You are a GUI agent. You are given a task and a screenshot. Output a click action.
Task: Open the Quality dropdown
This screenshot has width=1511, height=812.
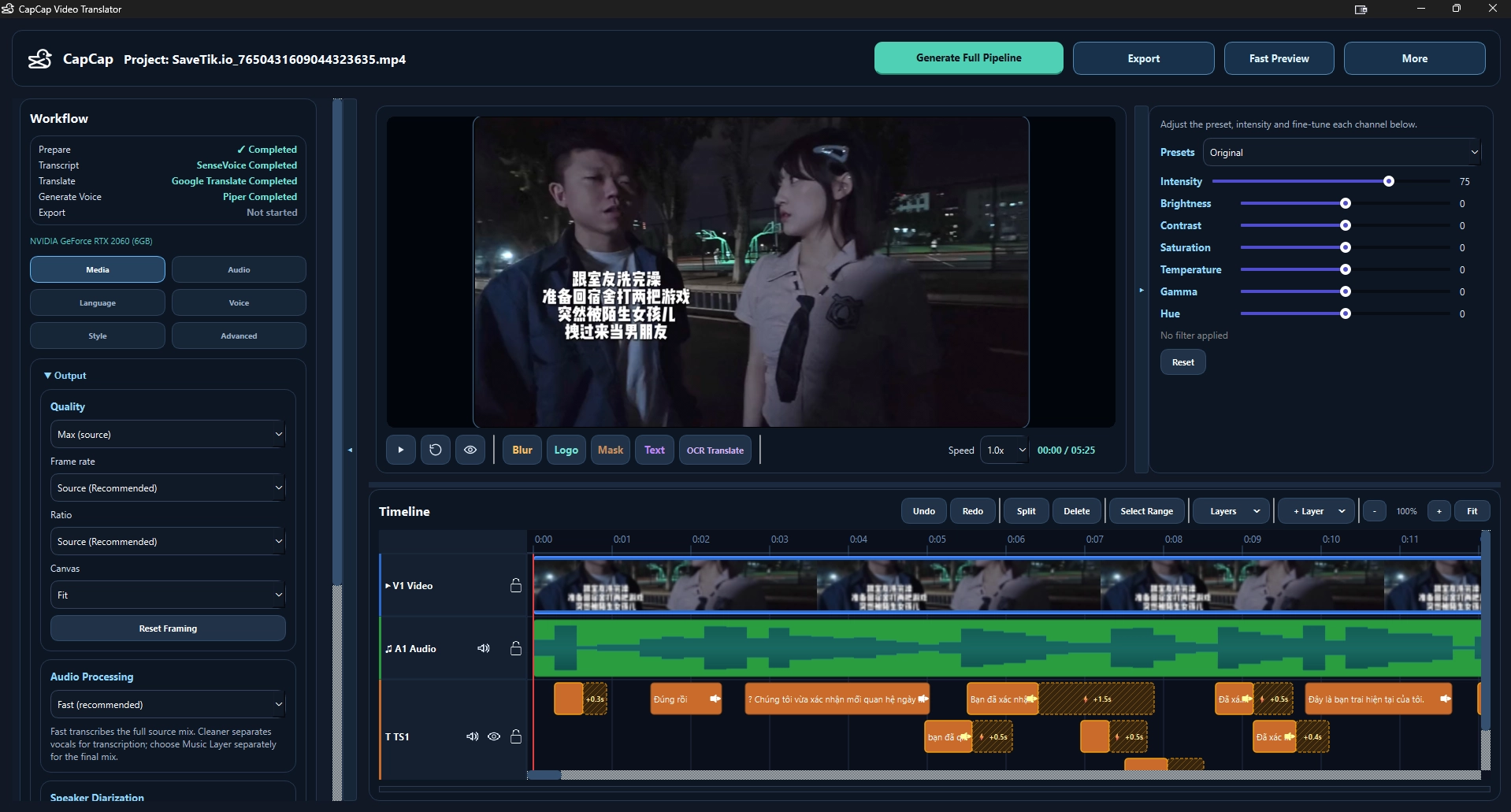(168, 434)
